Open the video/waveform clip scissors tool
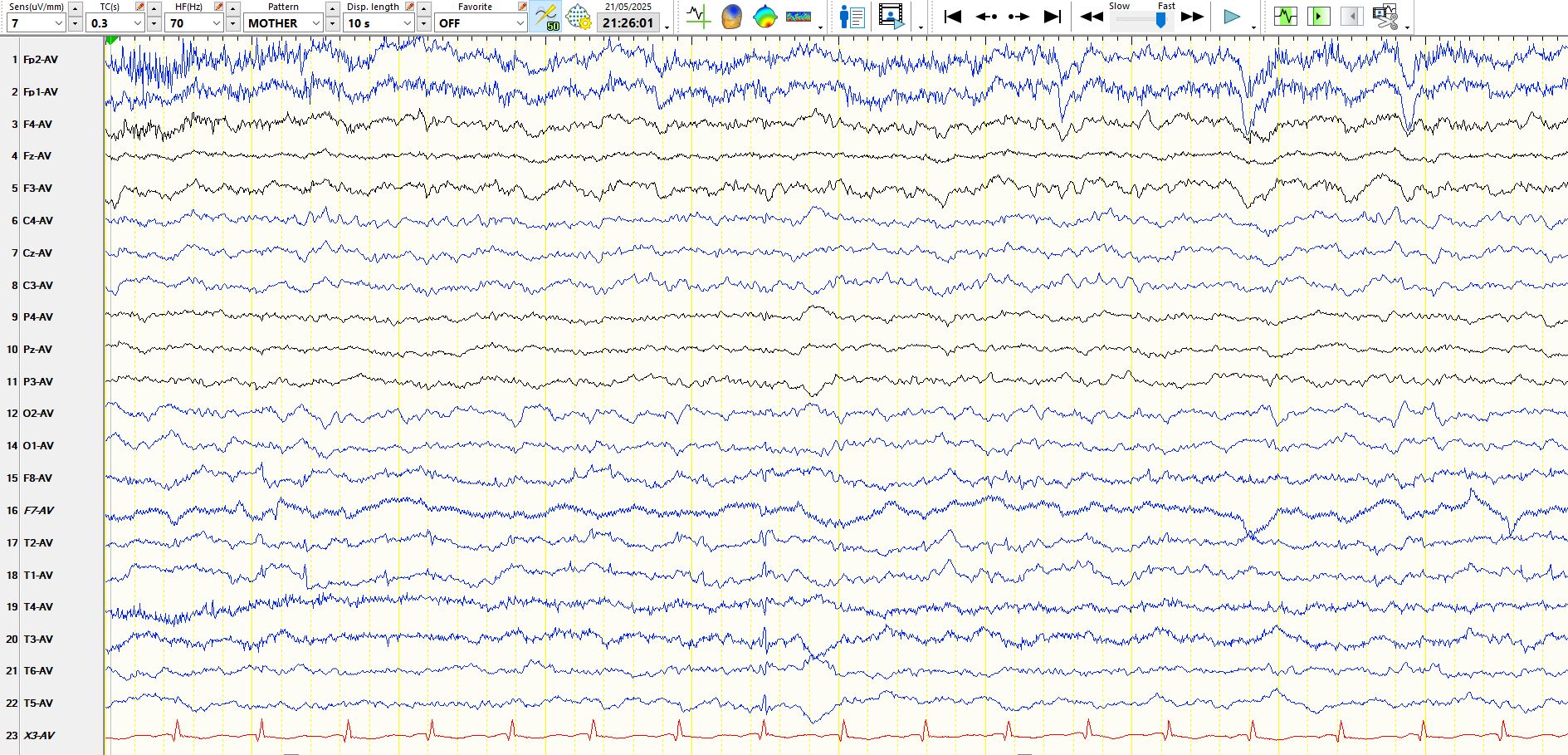The height and width of the screenshot is (755, 1568). pyautogui.click(x=1385, y=17)
